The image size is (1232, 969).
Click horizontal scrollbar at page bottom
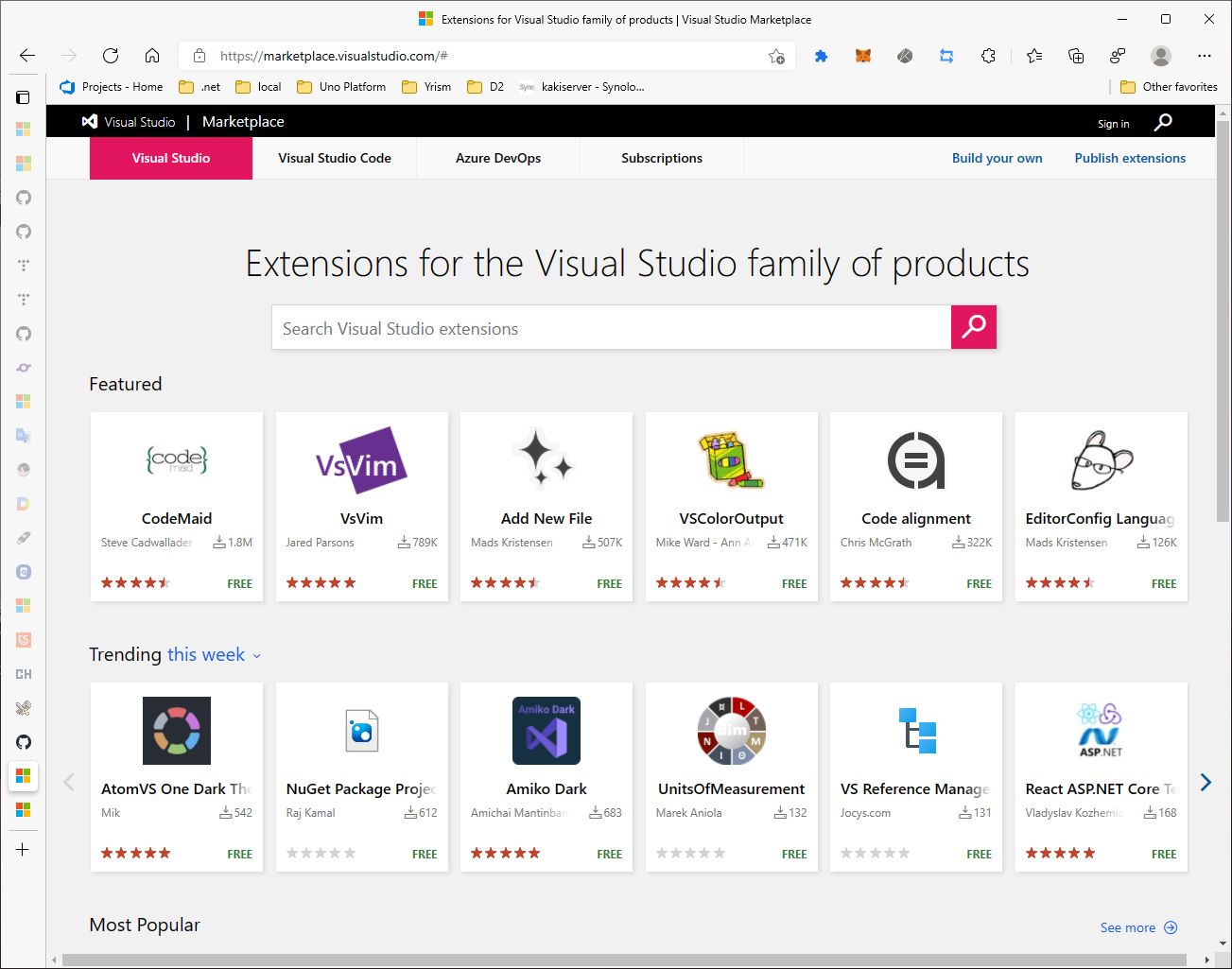(x=622, y=960)
